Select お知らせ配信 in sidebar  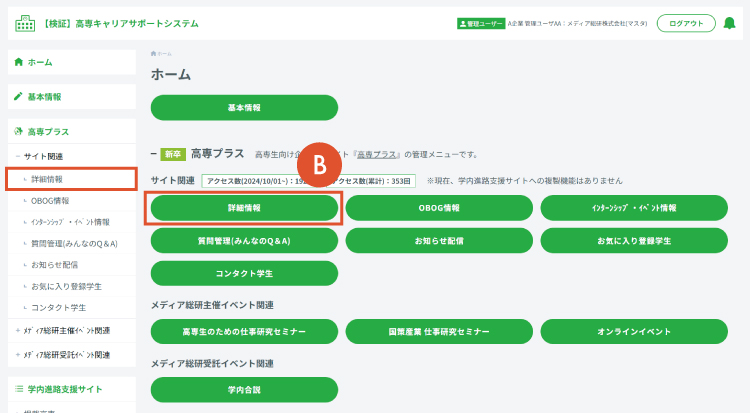pyautogui.click(x=54, y=265)
